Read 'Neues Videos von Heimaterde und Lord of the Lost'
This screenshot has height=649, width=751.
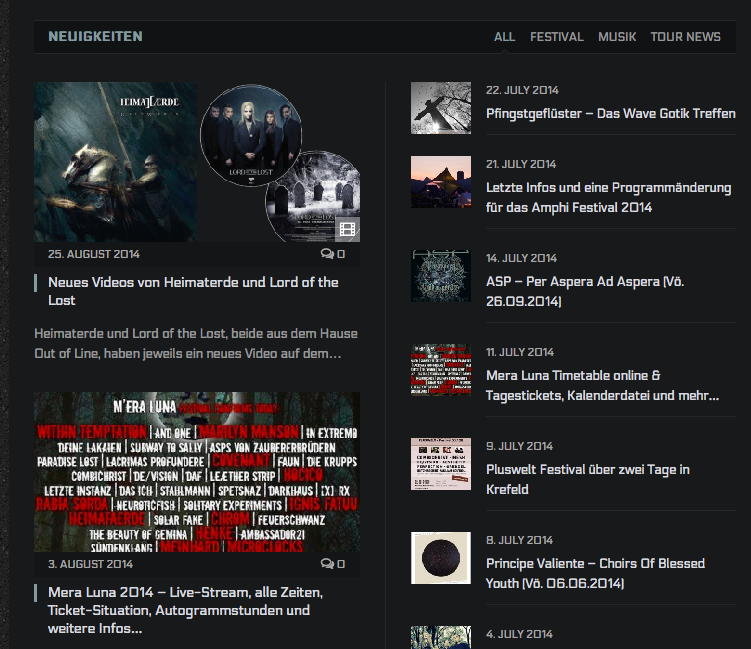pos(193,291)
